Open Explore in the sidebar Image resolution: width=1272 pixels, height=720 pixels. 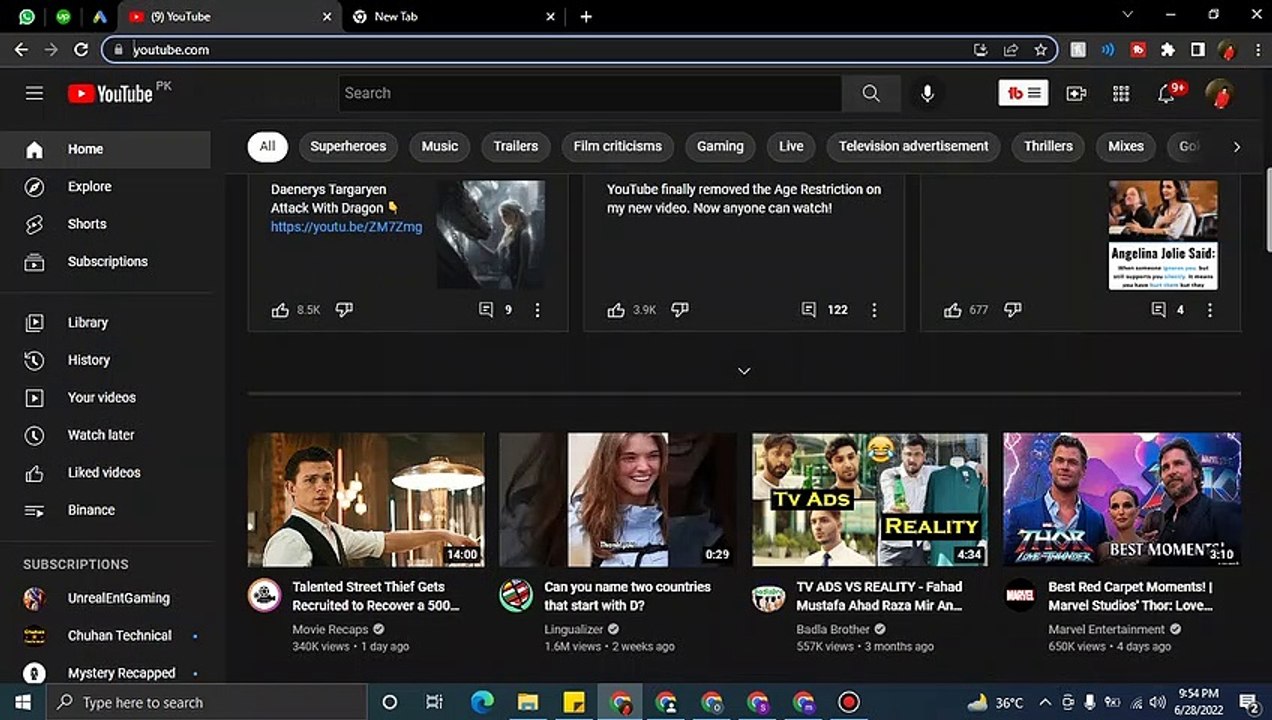[x=105, y=187]
